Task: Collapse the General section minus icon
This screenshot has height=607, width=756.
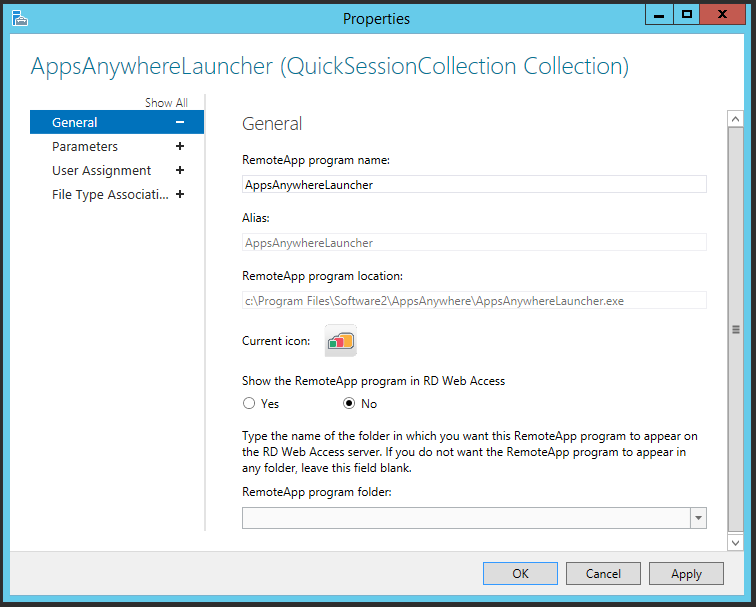Action: click(x=180, y=122)
